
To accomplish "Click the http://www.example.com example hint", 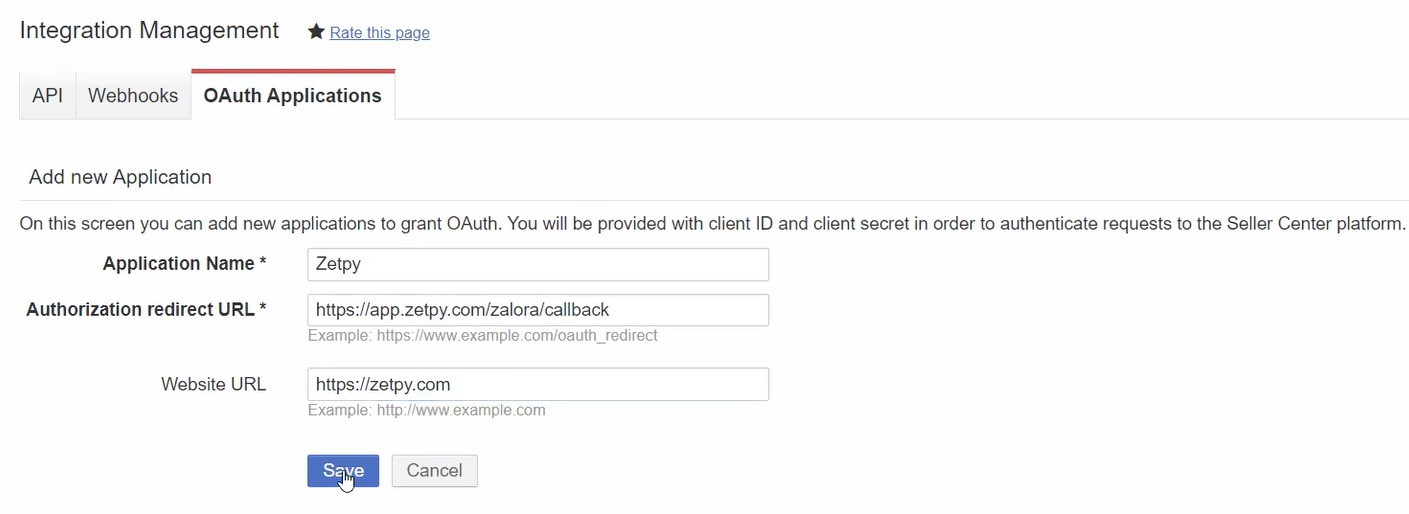I will click(426, 410).
